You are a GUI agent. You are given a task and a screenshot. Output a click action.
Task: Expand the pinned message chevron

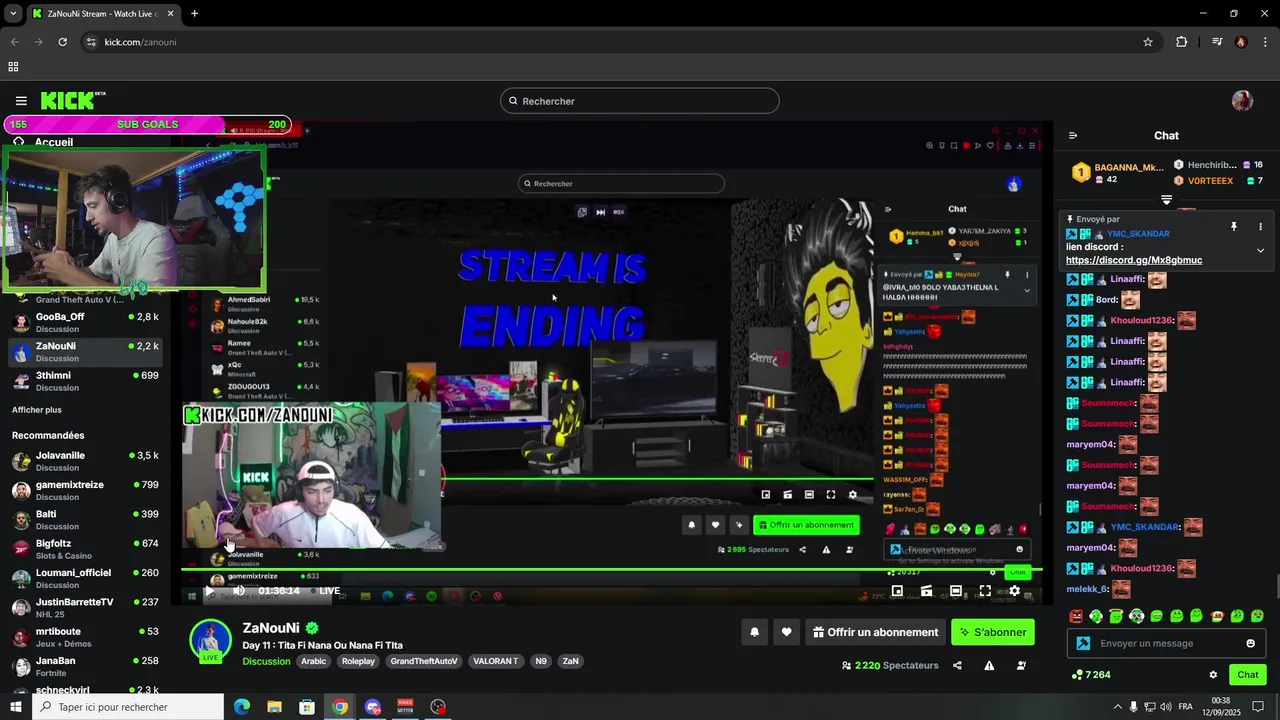(1260, 251)
